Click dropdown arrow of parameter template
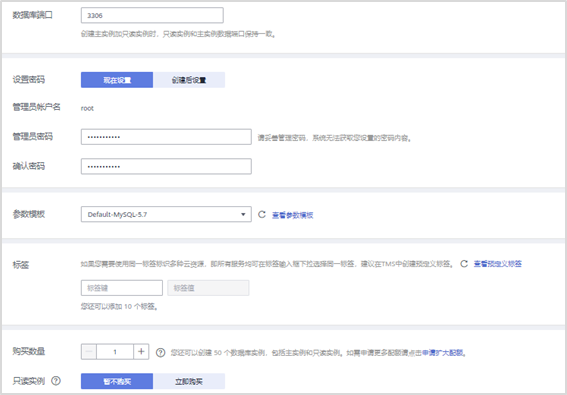567x395 pixels. click(x=243, y=215)
